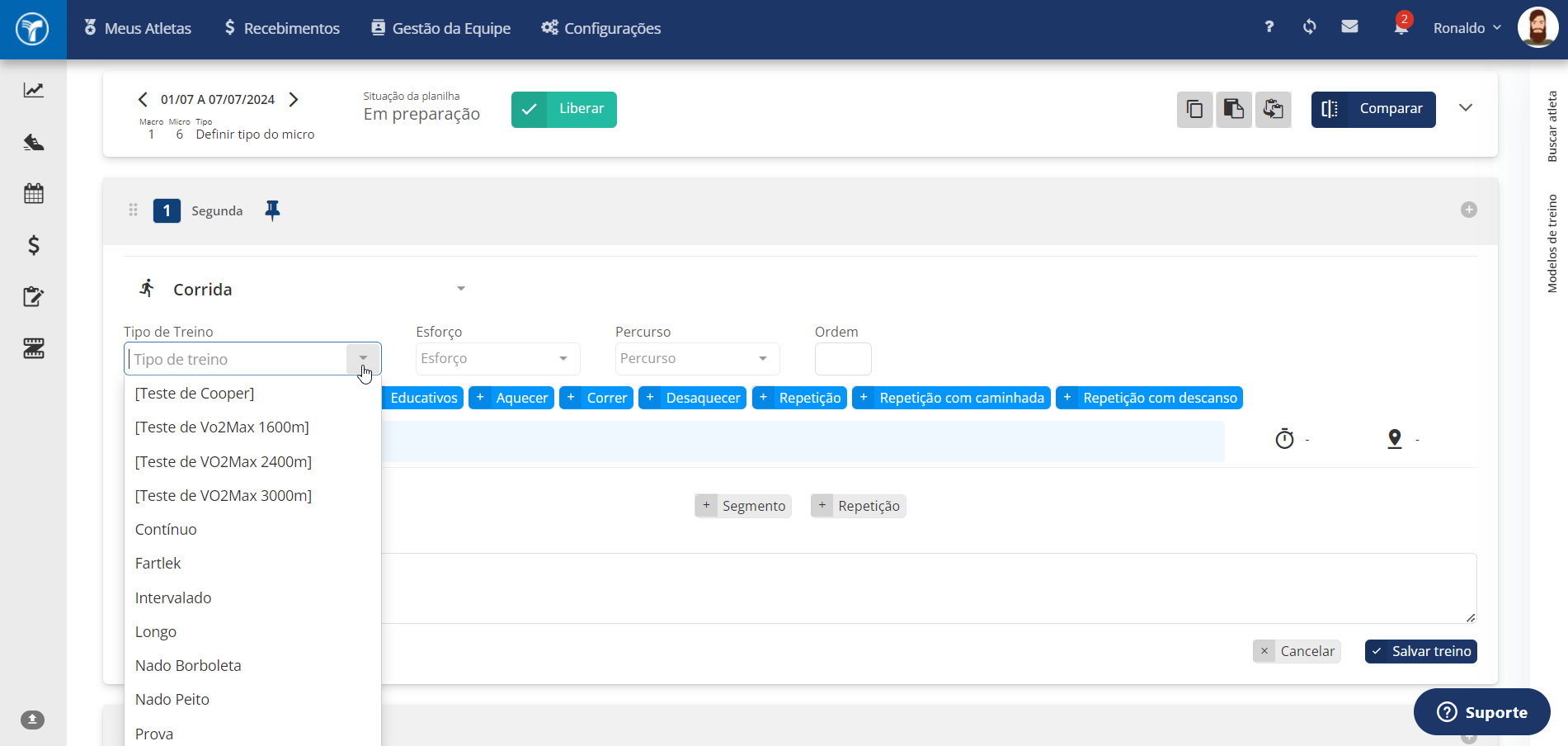Click the Liberar button
Image resolution: width=1568 pixels, height=746 pixels.
click(x=564, y=109)
